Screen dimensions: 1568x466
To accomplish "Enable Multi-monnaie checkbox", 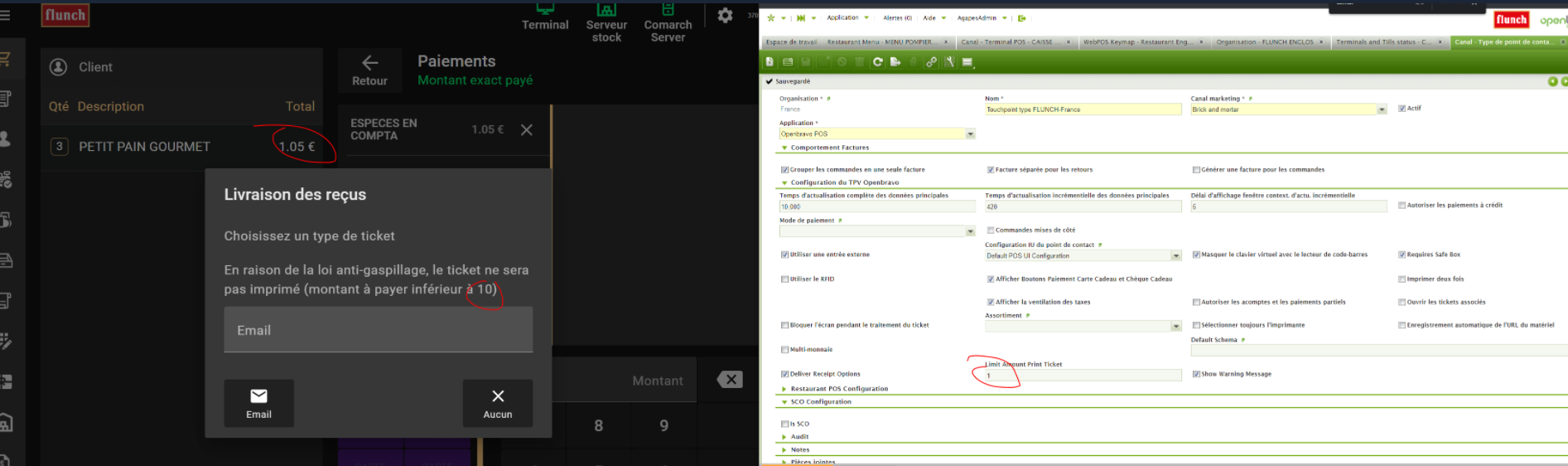I will (x=784, y=349).
